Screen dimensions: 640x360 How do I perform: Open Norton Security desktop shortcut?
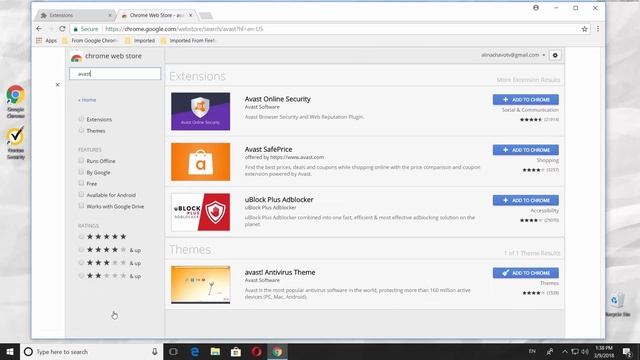tap(16, 143)
